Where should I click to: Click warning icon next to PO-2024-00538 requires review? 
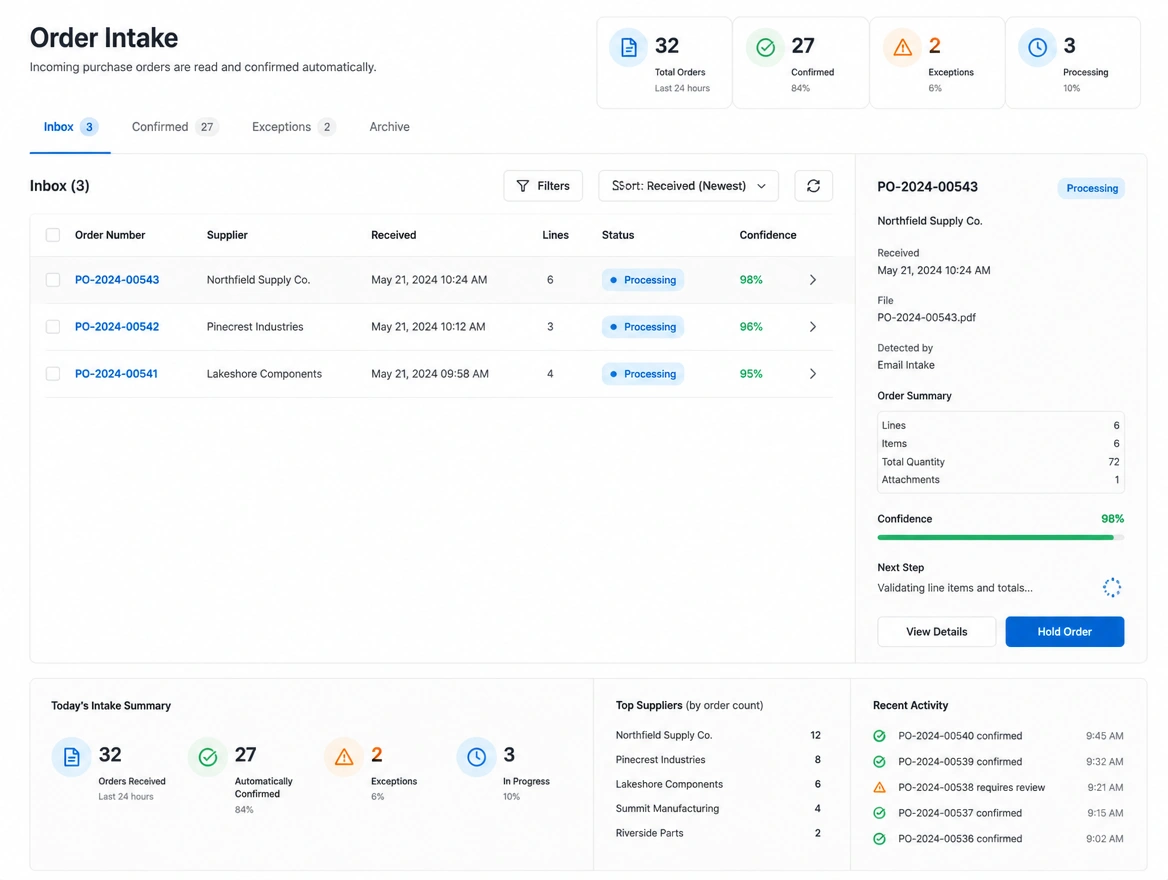879,787
